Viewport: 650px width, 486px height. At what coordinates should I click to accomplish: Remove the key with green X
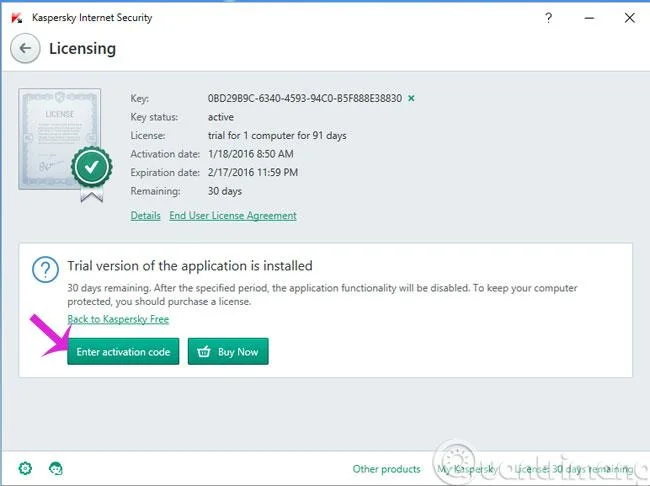(411, 98)
